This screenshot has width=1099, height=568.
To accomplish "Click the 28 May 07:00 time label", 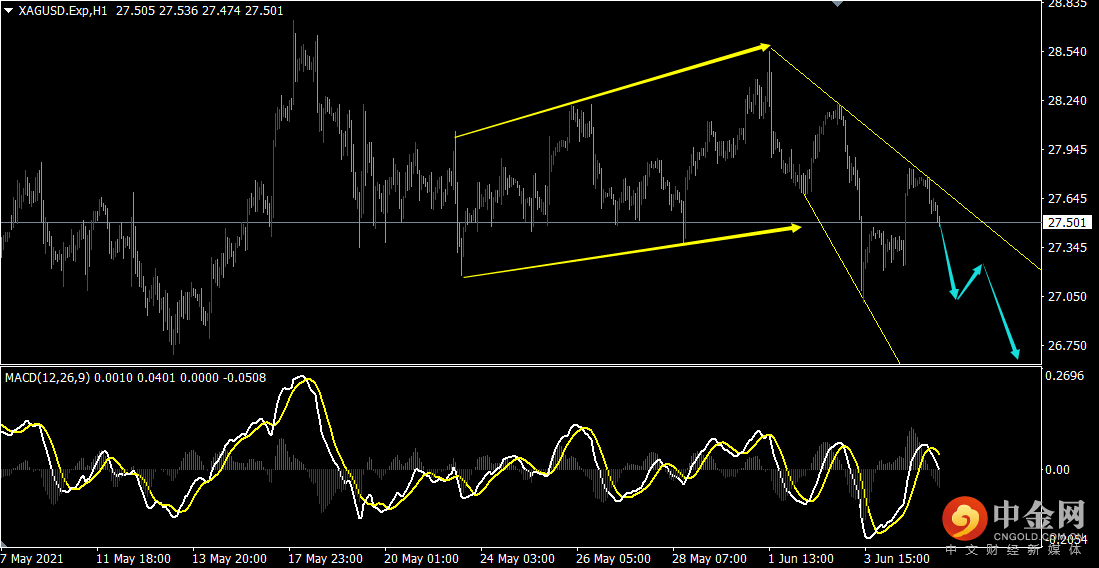I will tap(710, 560).
